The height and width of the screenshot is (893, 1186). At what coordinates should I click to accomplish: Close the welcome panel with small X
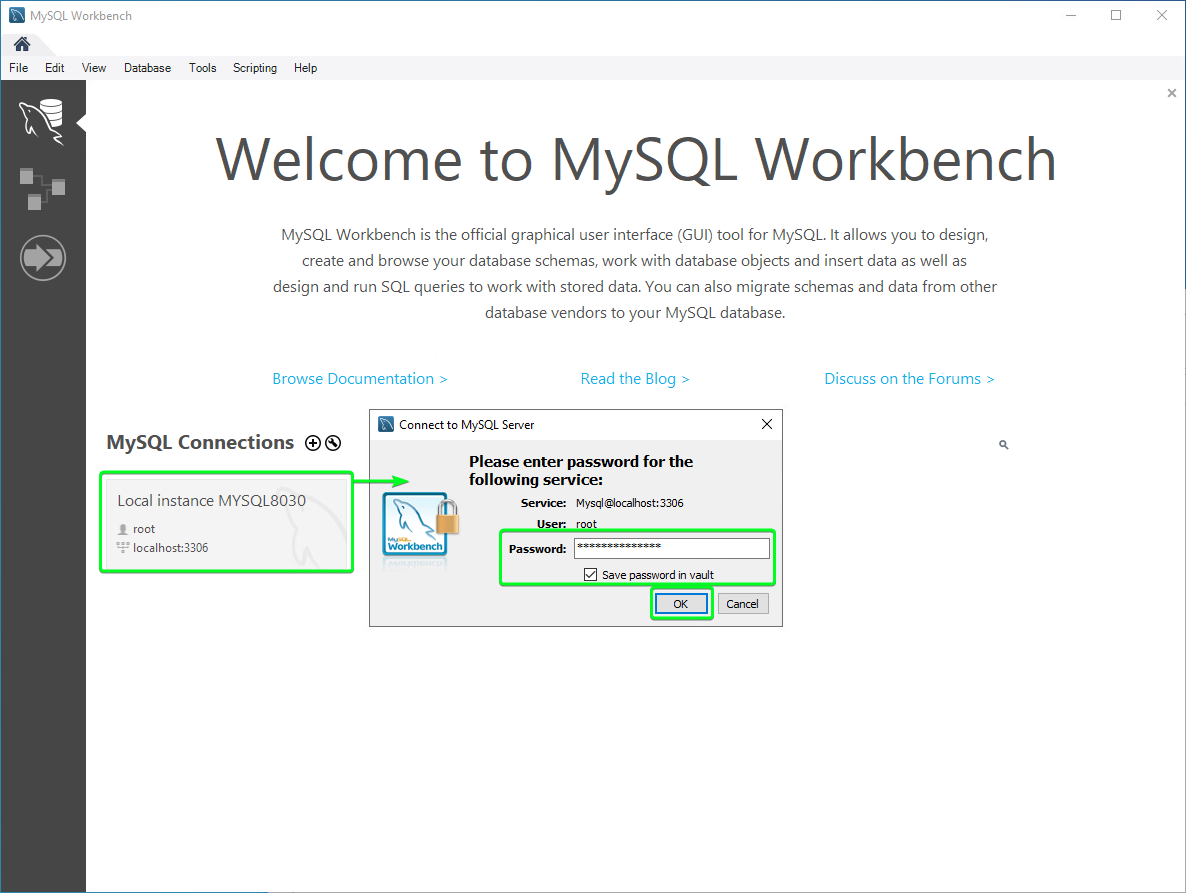(1172, 93)
